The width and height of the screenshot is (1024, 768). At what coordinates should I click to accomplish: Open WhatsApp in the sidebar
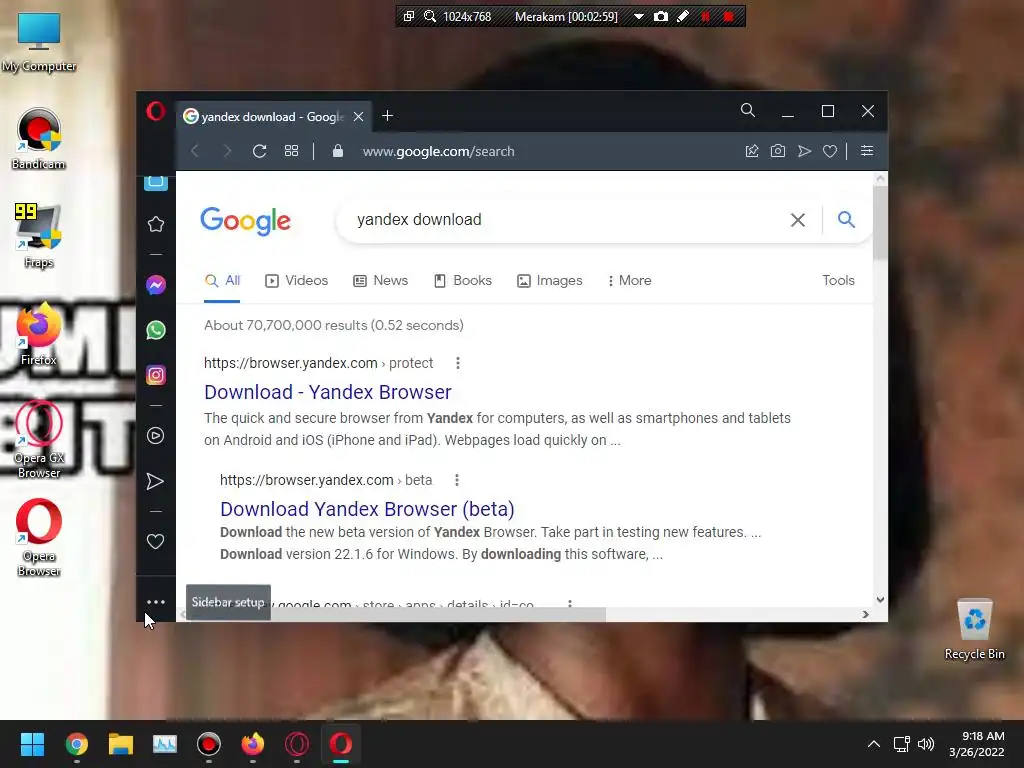(155, 330)
